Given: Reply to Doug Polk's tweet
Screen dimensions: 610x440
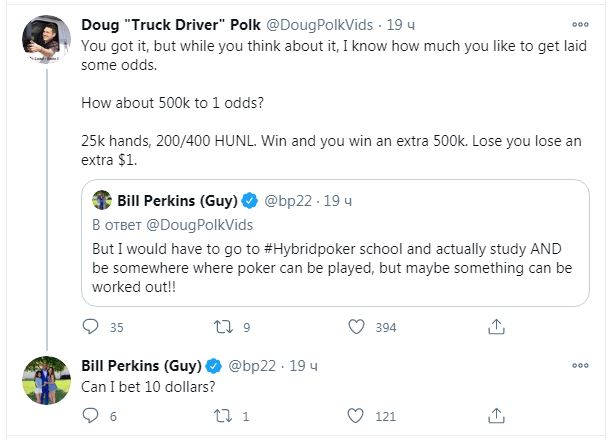Looking at the screenshot, I should click(x=90, y=327).
